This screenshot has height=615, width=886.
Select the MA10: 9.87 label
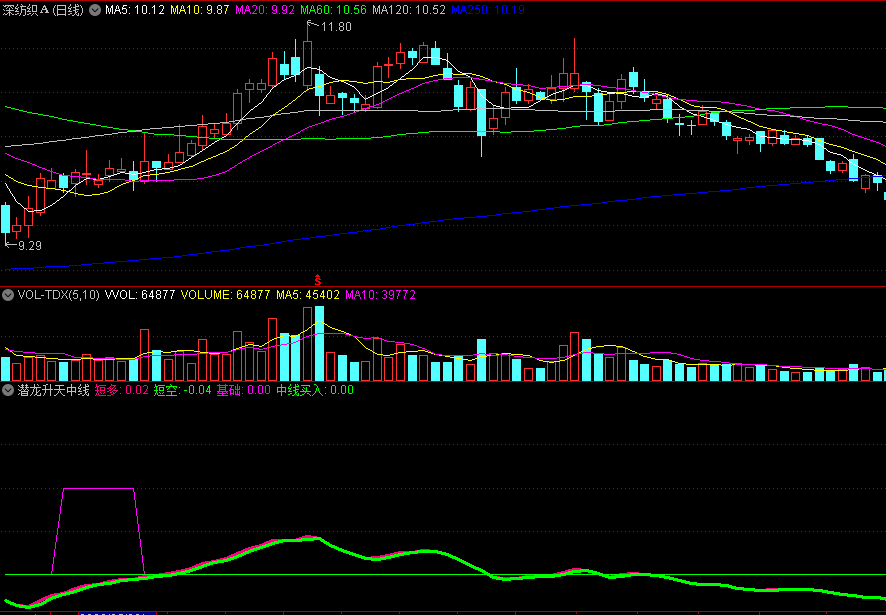[x=200, y=10]
